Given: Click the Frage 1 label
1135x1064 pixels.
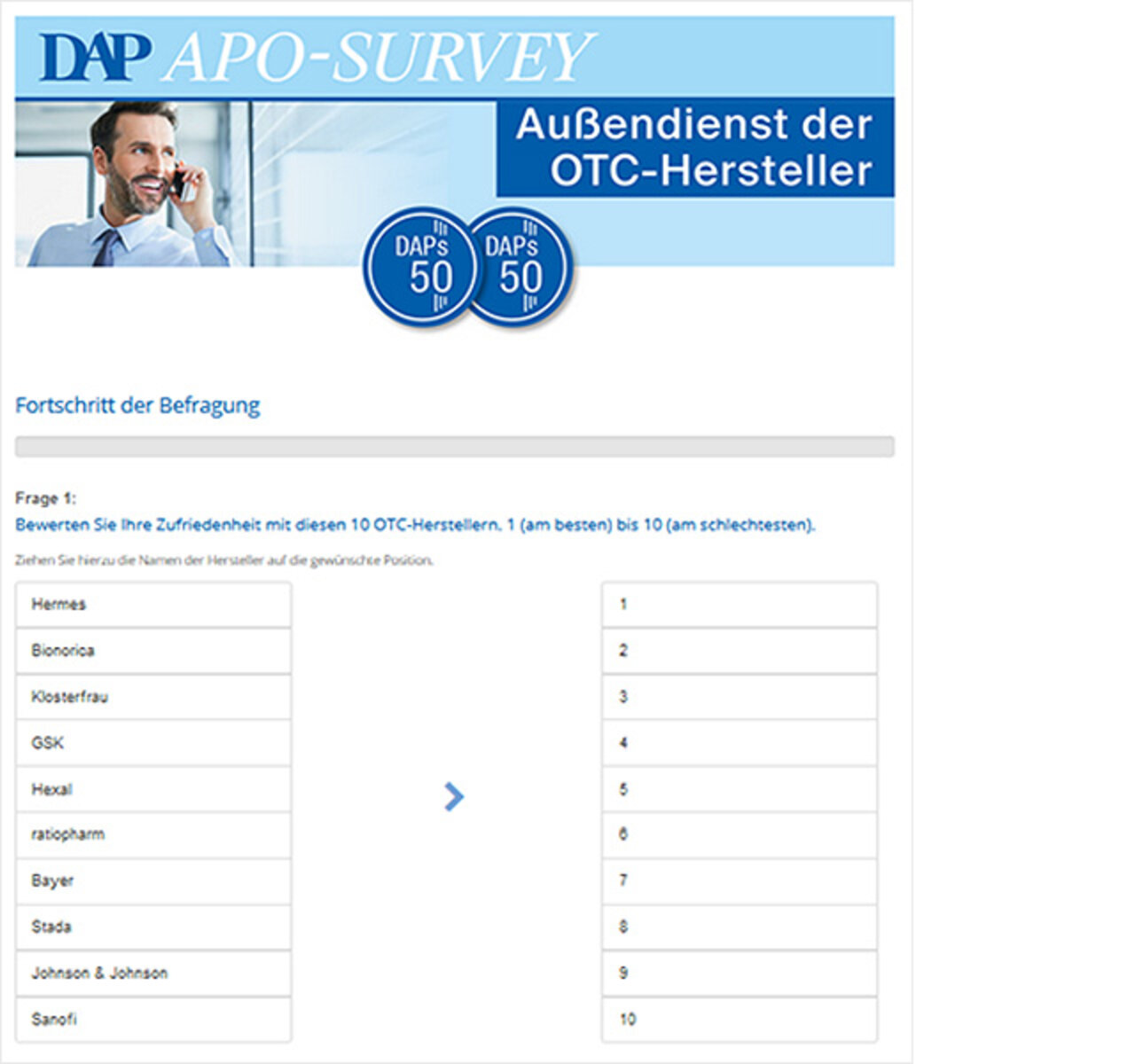Looking at the screenshot, I should (x=46, y=498).
